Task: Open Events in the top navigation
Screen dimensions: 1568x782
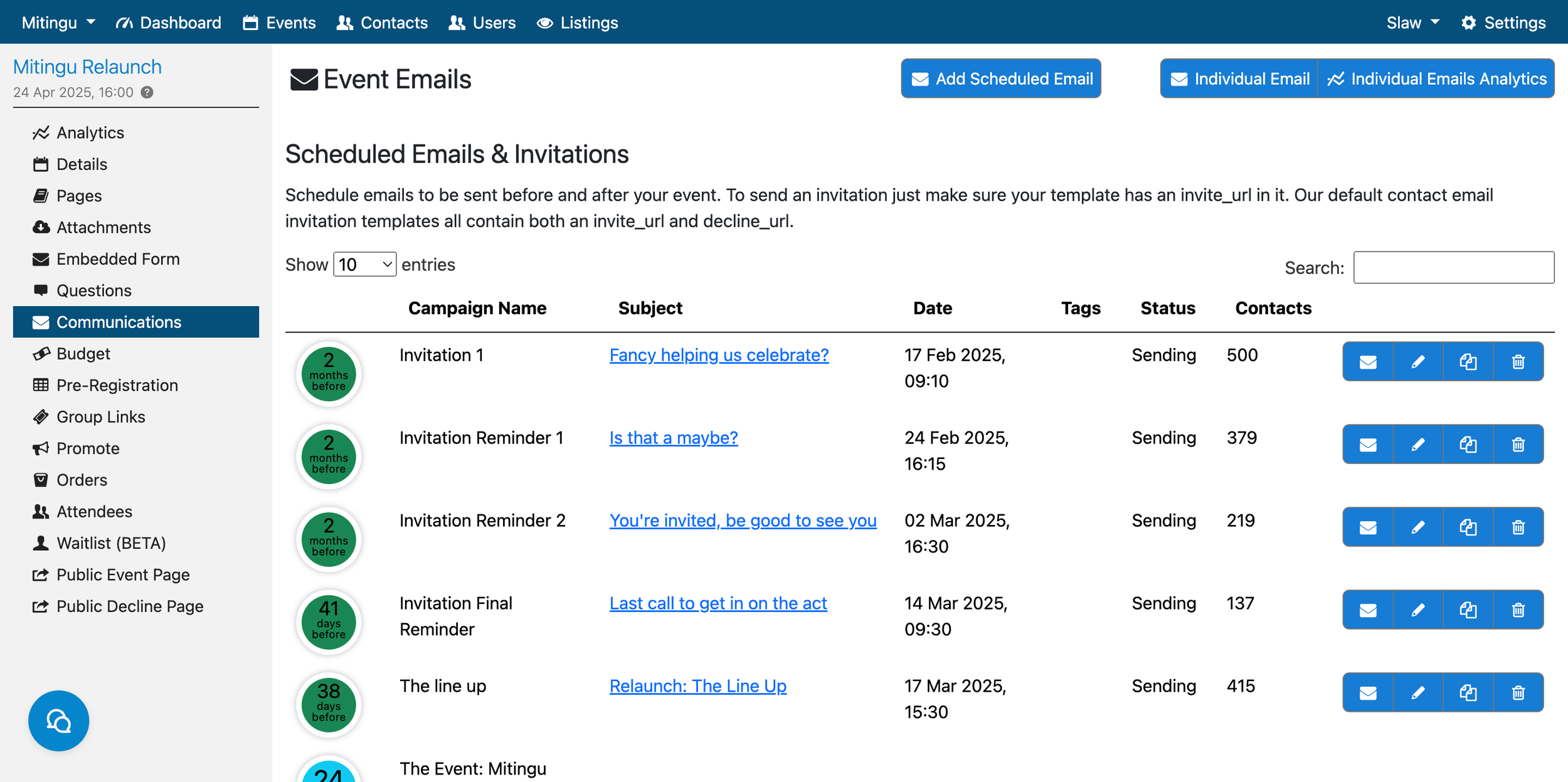Action: 280,23
